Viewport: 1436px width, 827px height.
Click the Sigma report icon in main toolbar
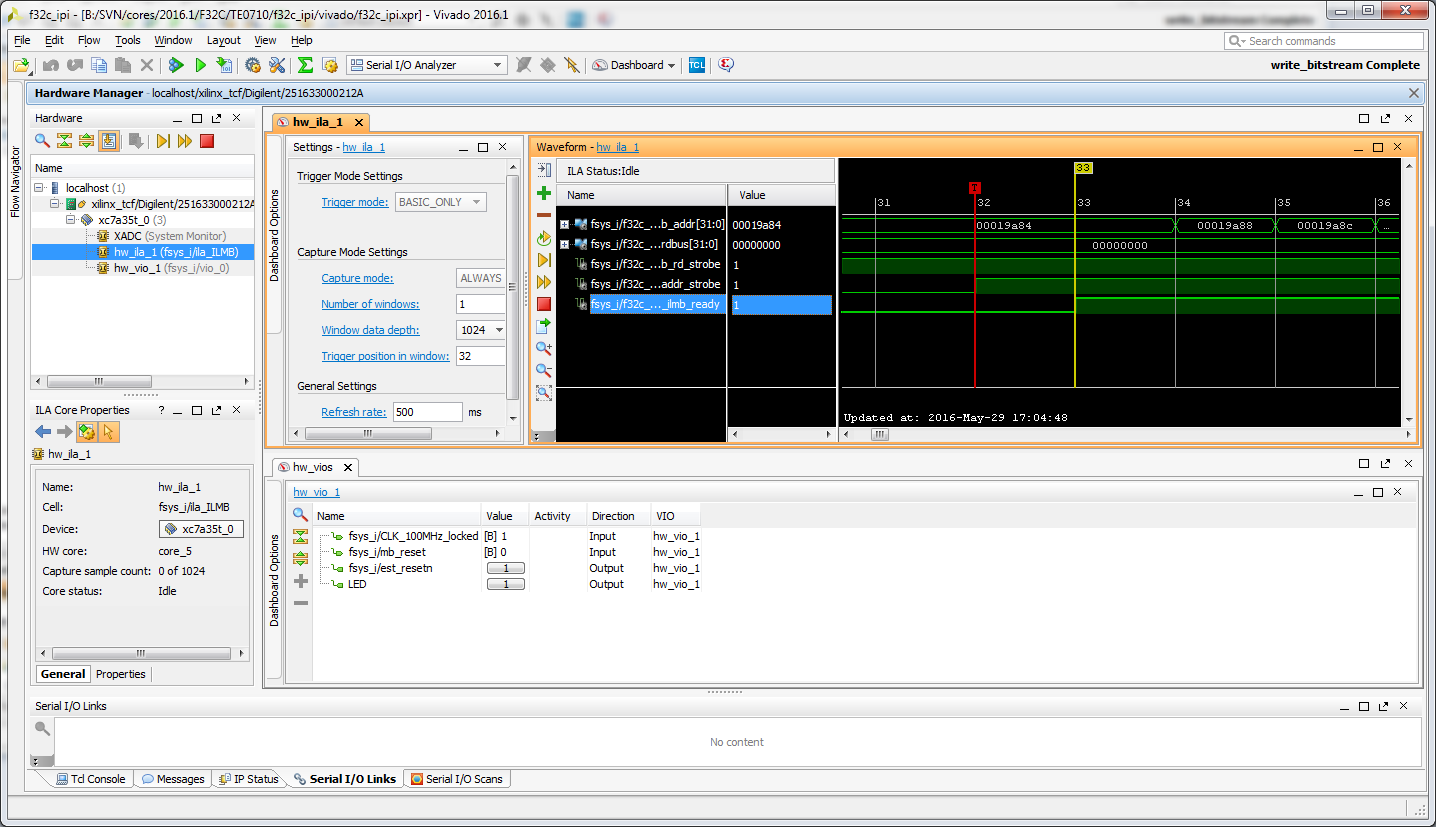click(x=306, y=65)
